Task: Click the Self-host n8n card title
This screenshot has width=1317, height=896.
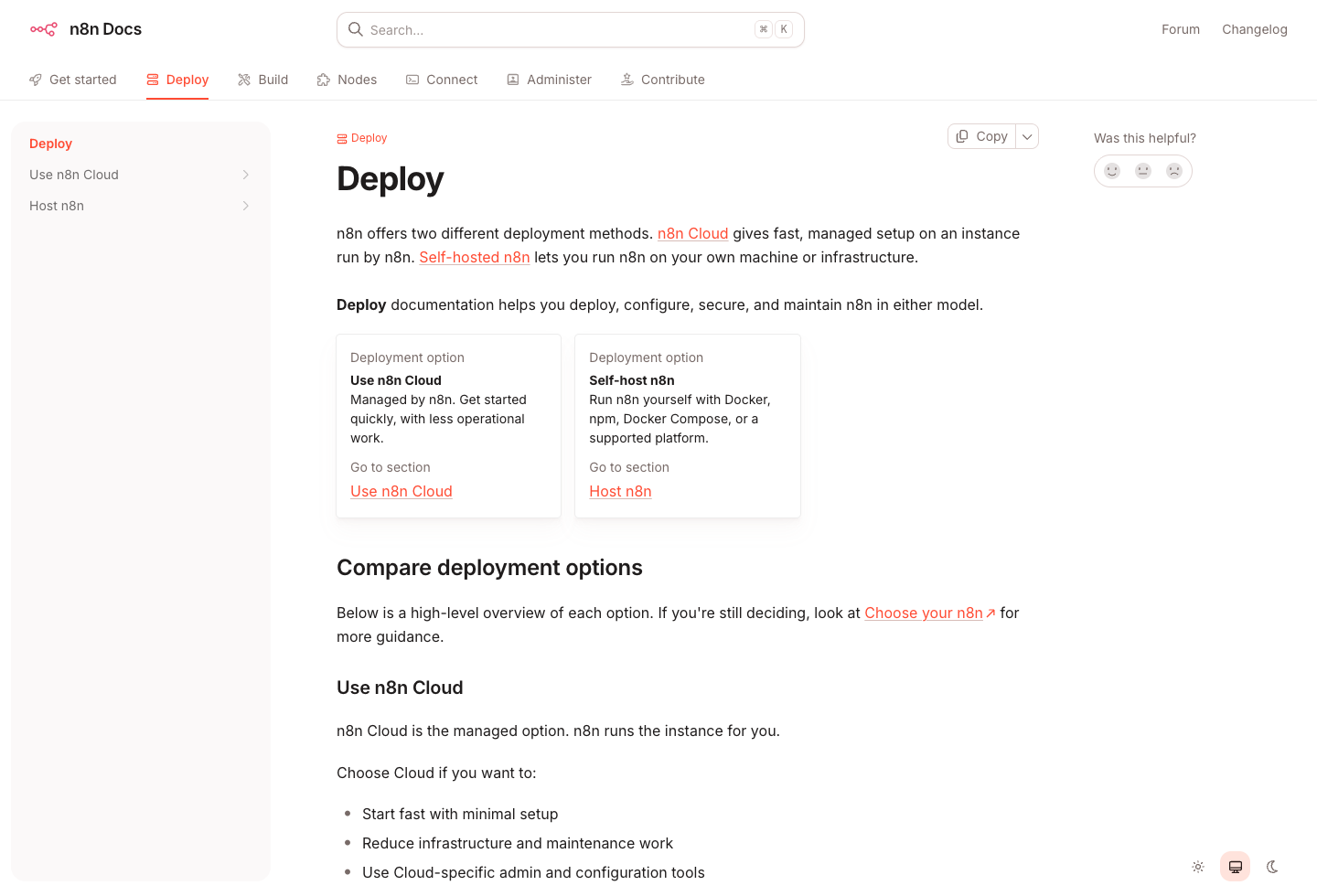Action: point(632,380)
